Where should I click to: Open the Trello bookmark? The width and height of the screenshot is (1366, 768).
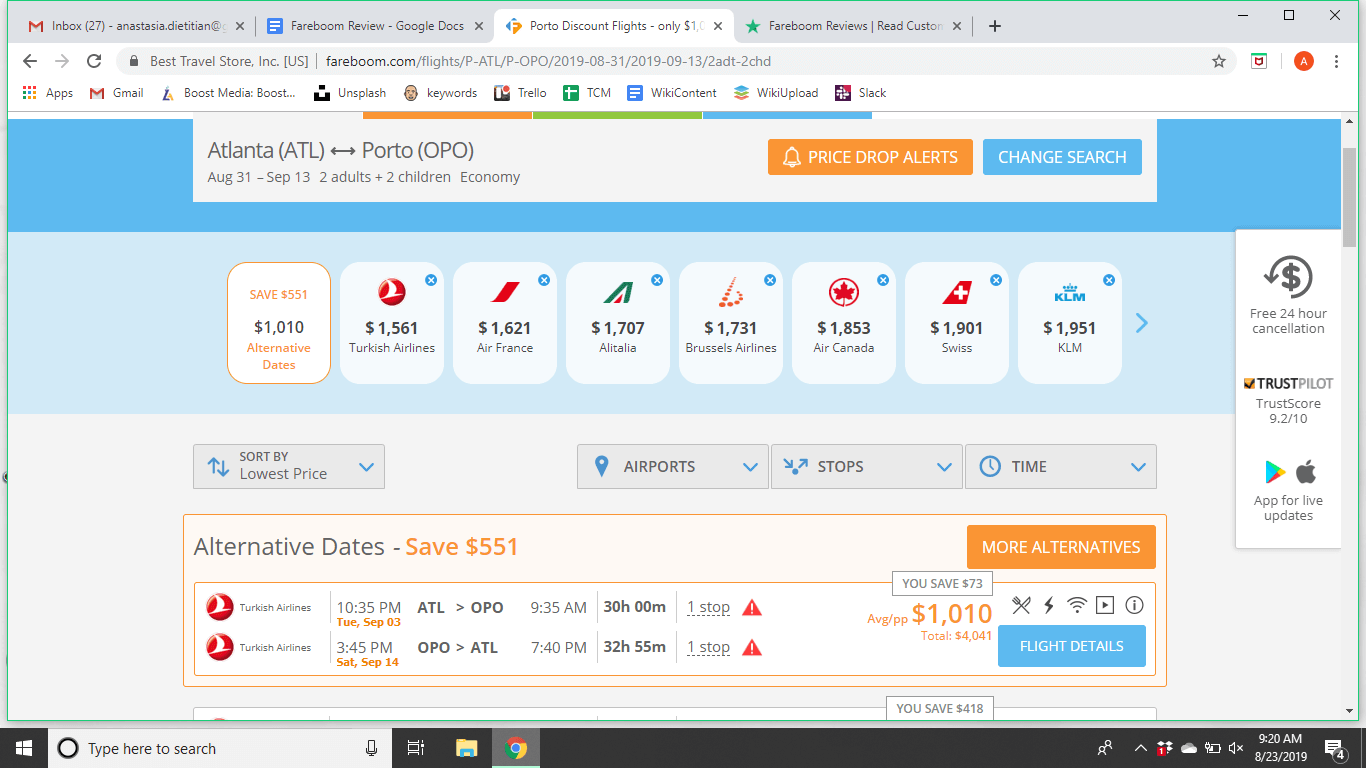pos(520,93)
